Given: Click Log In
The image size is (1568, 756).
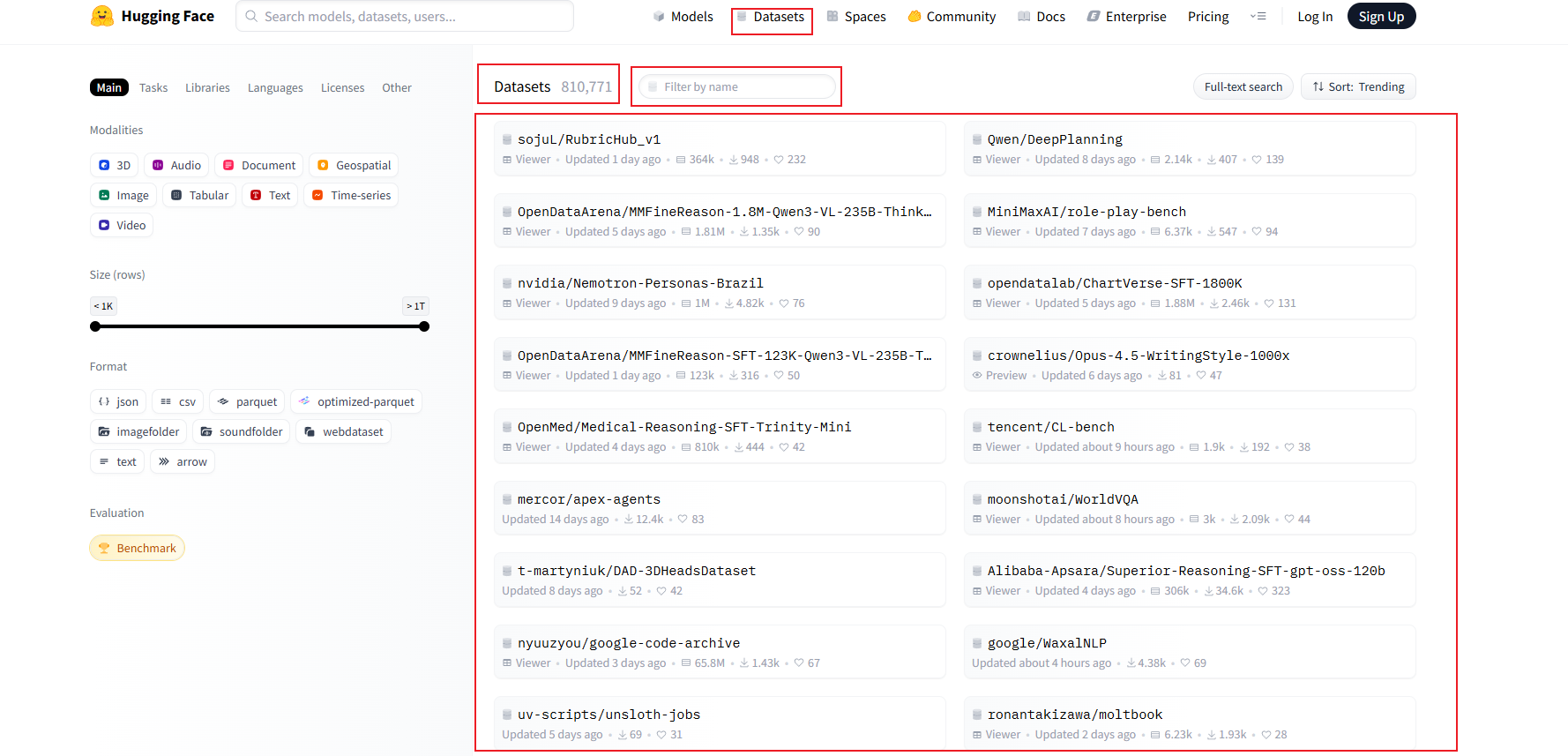Looking at the screenshot, I should click(1315, 17).
